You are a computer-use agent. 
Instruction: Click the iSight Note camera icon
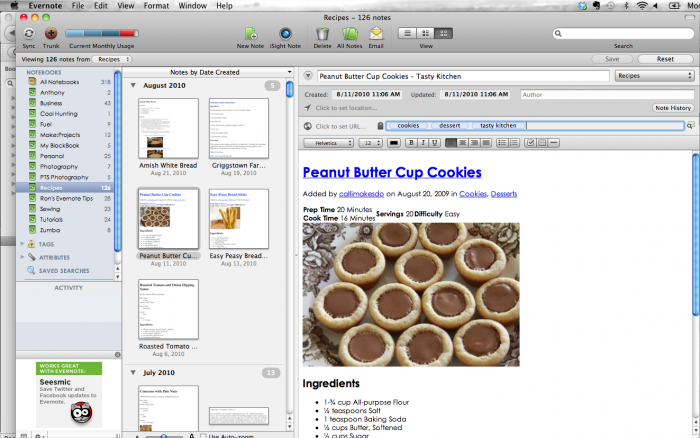(285, 34)
